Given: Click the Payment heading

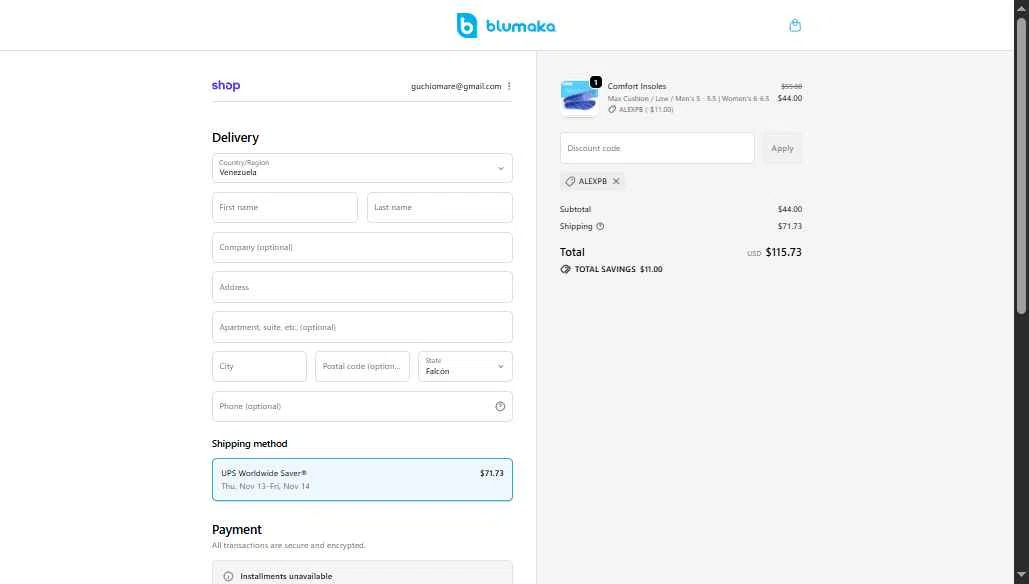Looking at the screenshot, I should (236, 530).
